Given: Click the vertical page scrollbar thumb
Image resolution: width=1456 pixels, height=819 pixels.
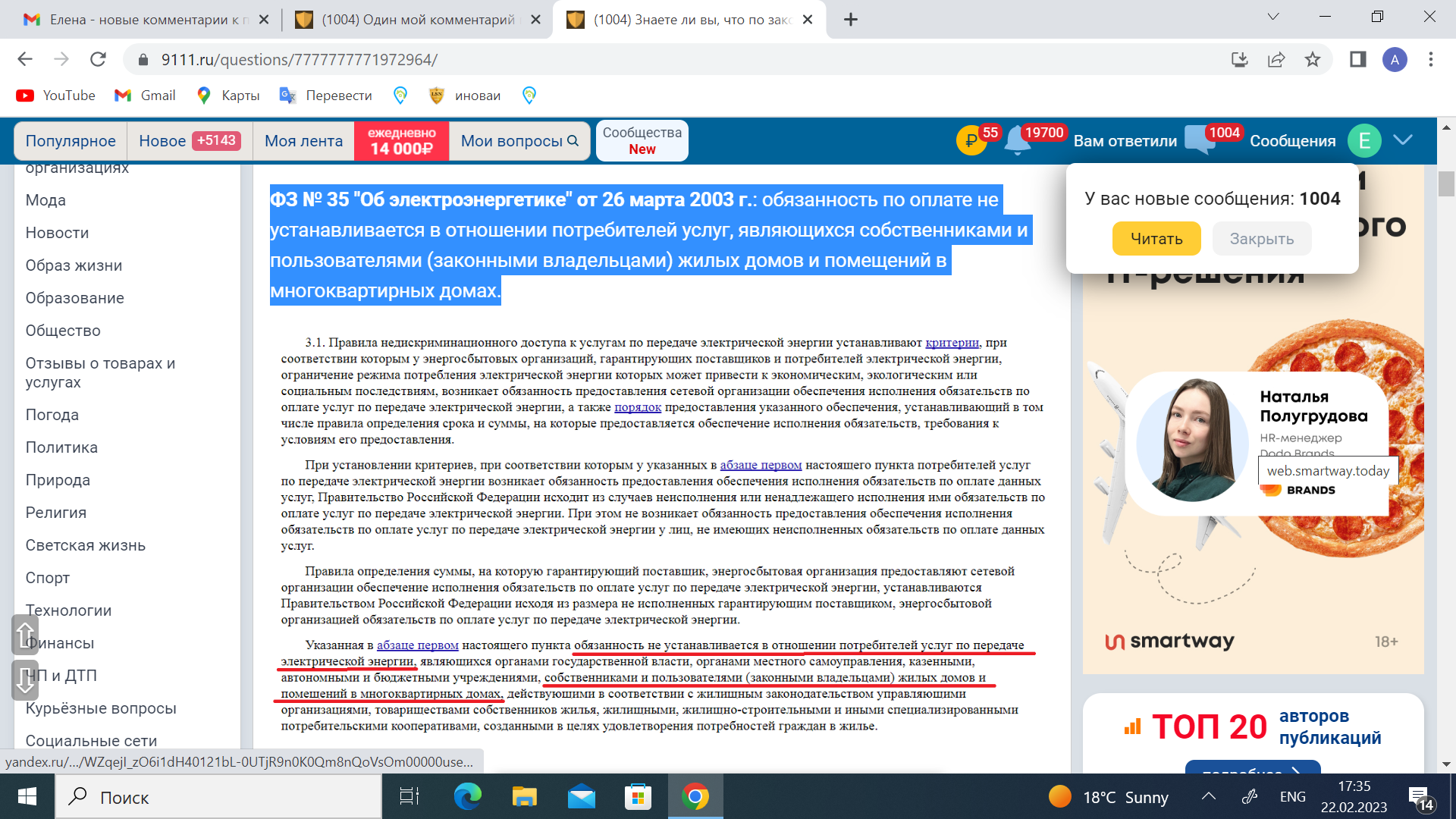Looking at the screenshot, I should tap(1446, 184).
